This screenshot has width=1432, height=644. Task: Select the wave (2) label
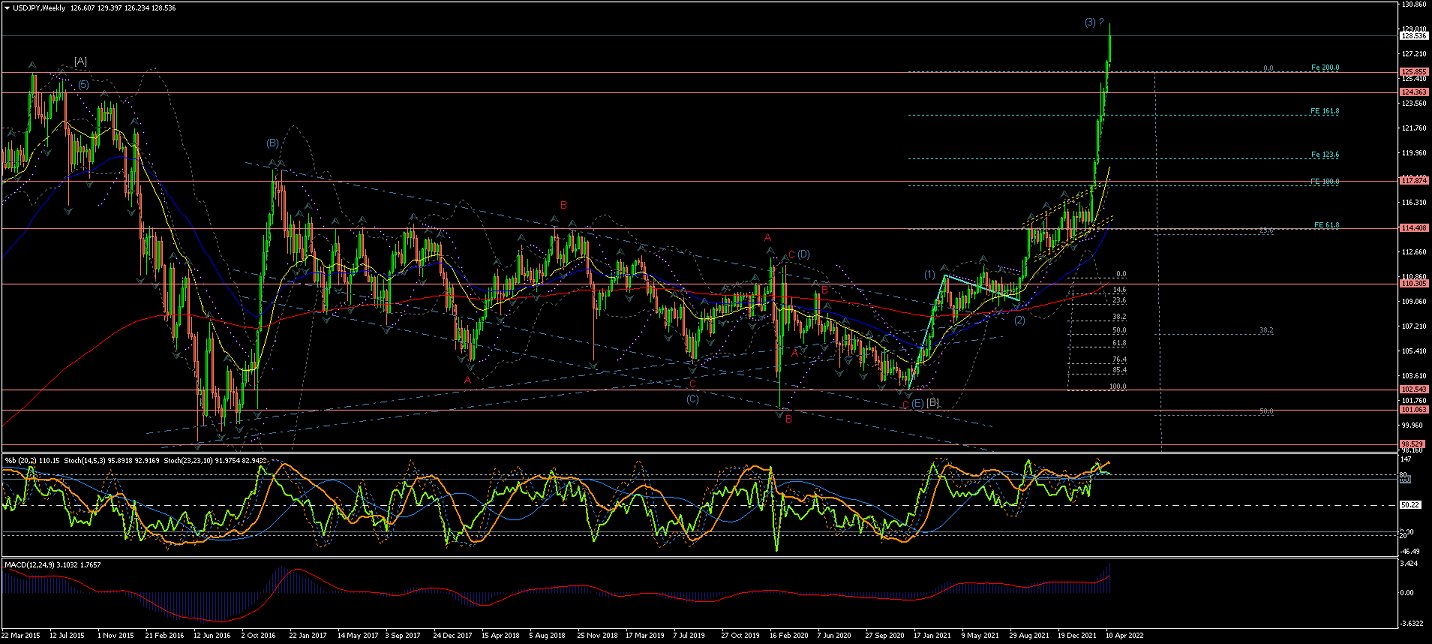[1019, 320]
